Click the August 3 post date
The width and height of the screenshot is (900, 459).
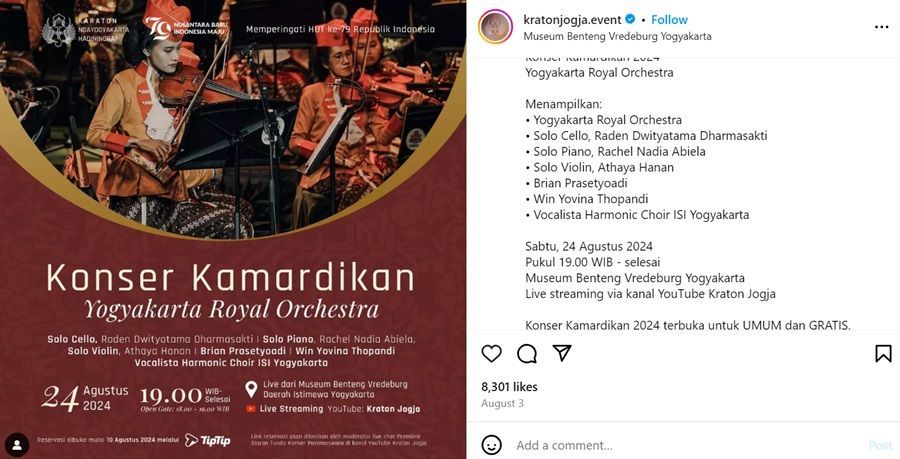coord(502,403)
